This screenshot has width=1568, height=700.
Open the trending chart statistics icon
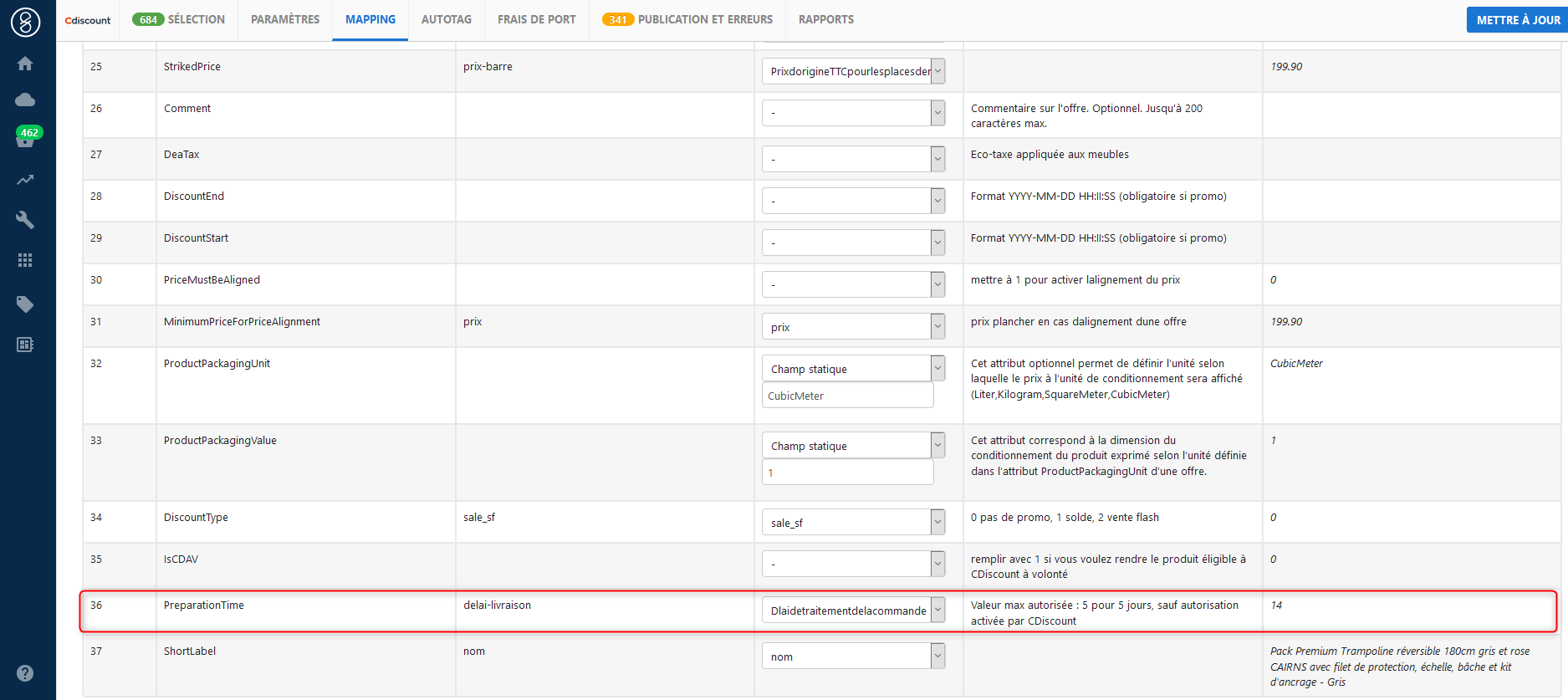(25, 180)
